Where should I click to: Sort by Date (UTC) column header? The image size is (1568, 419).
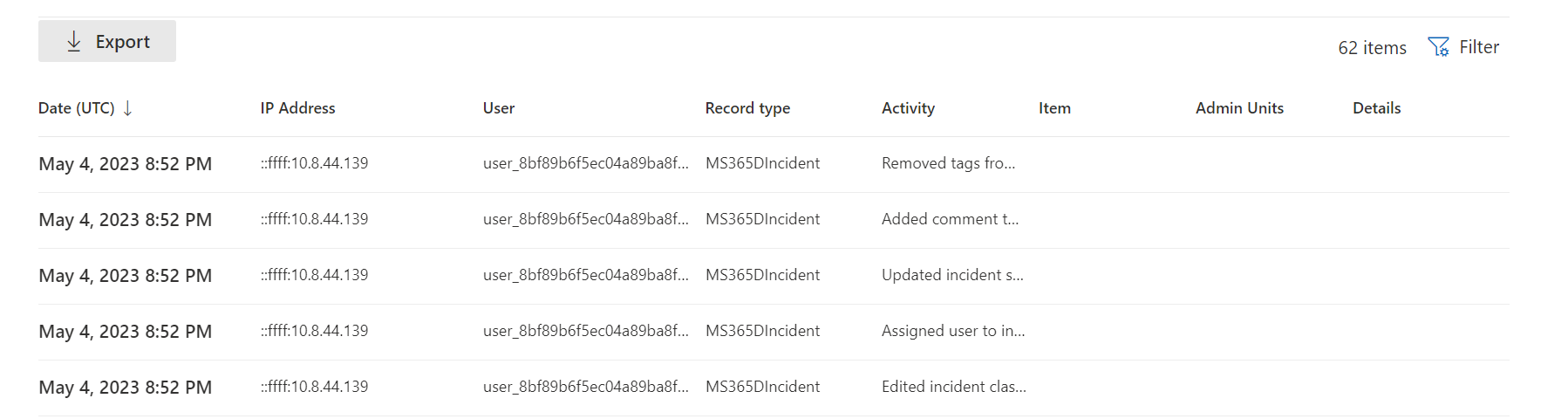[x=77, y=108]
